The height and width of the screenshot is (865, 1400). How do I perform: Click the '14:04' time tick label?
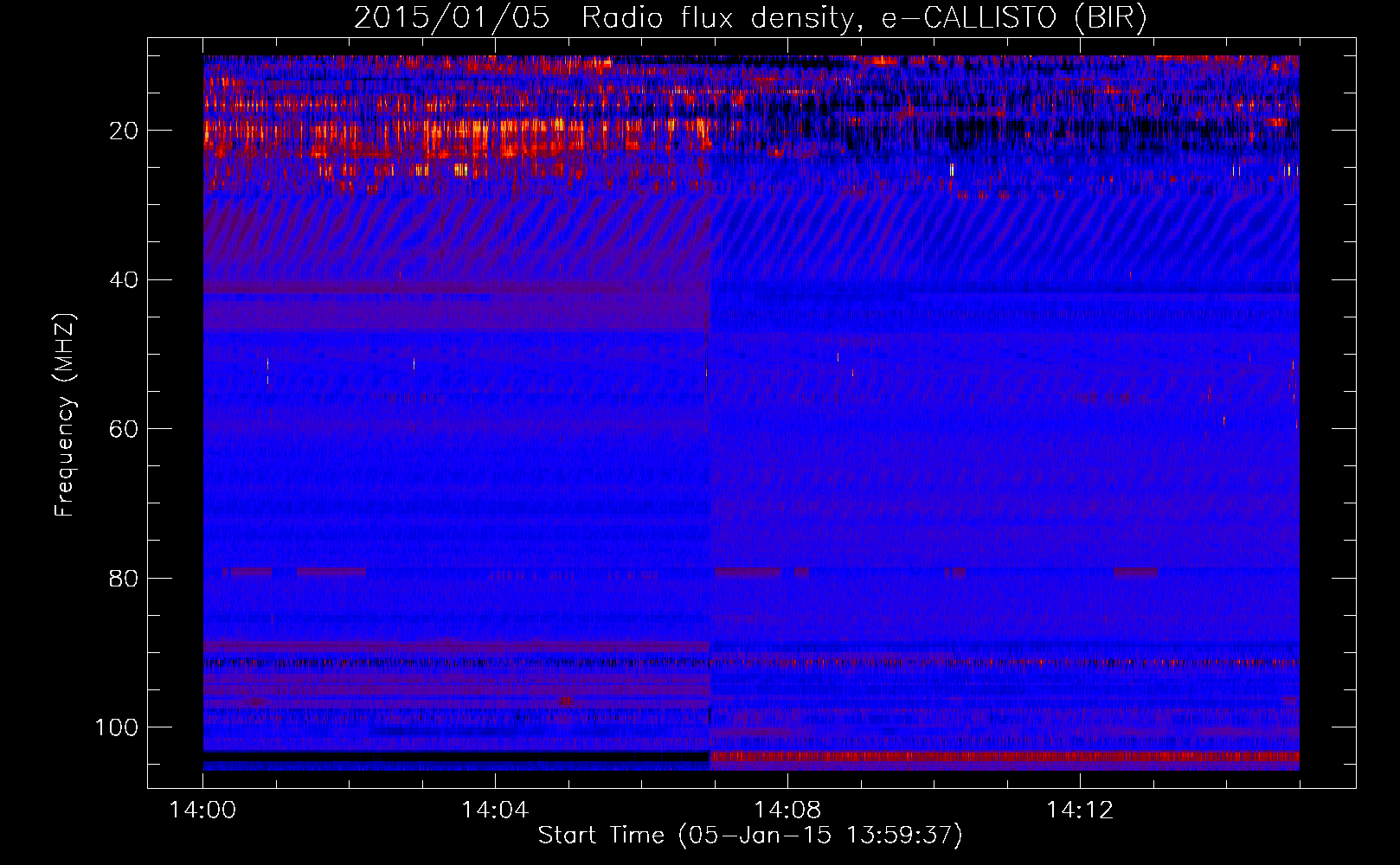point(495,811)
